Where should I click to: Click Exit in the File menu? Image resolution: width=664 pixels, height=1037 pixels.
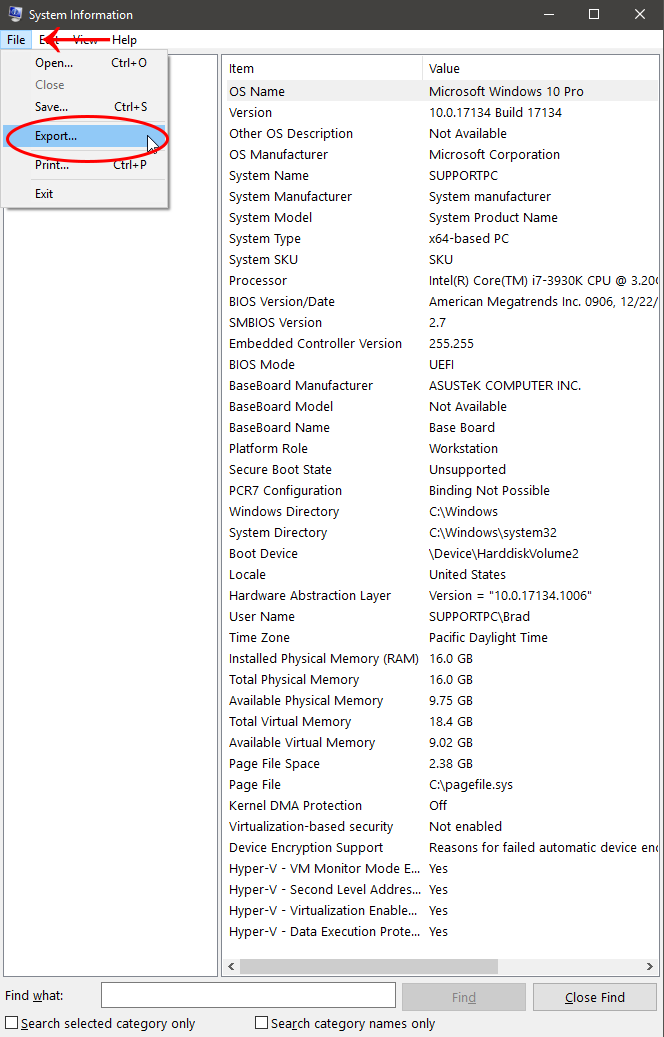tap(85, 194)
